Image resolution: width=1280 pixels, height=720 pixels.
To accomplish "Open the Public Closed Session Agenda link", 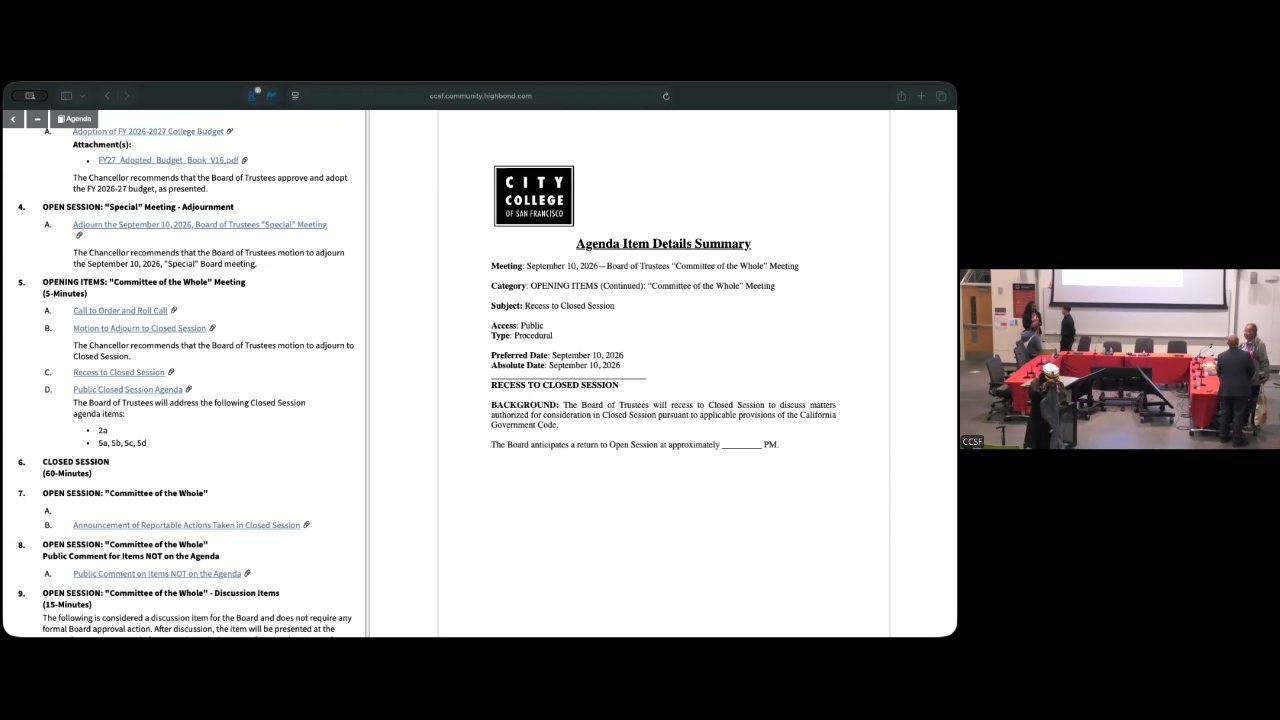I will click(x=128, y=390).
